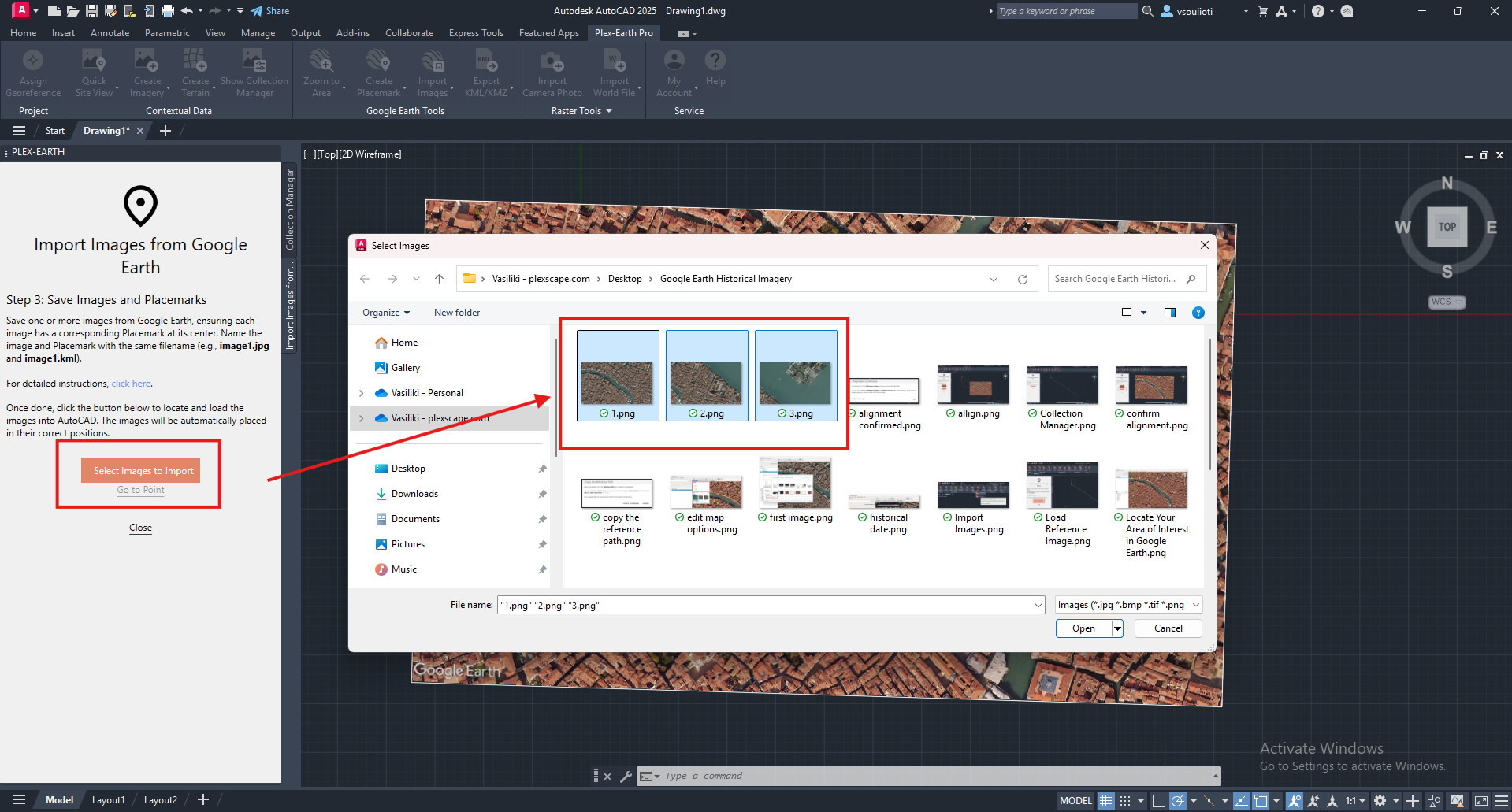The height and width of the screenshot is (812, 1512).
Task: Toggle annotation objects visibility icon
Action: [1294, 801]
